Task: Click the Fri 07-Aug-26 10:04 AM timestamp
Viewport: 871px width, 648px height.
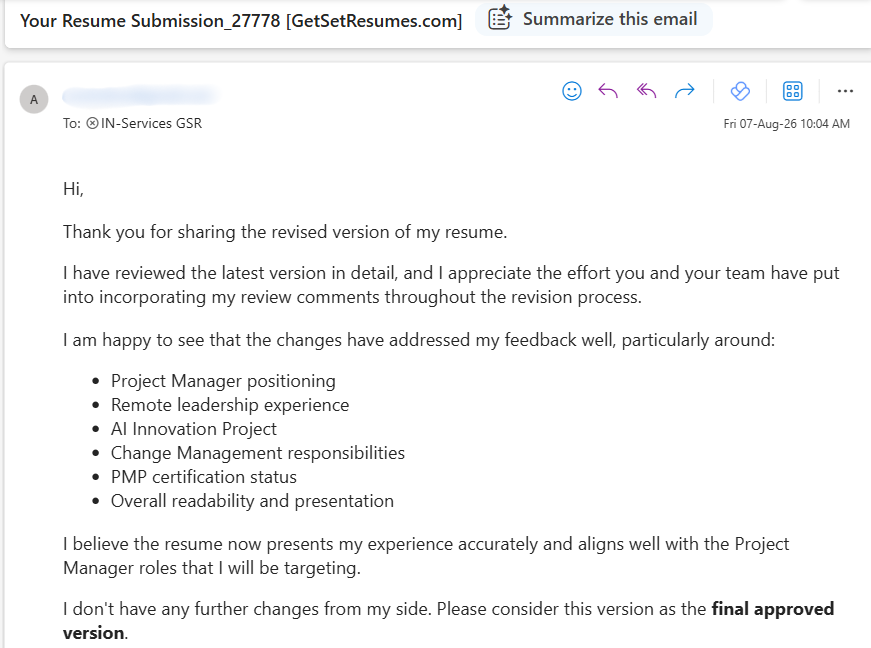Action: (x=786, y=124)
